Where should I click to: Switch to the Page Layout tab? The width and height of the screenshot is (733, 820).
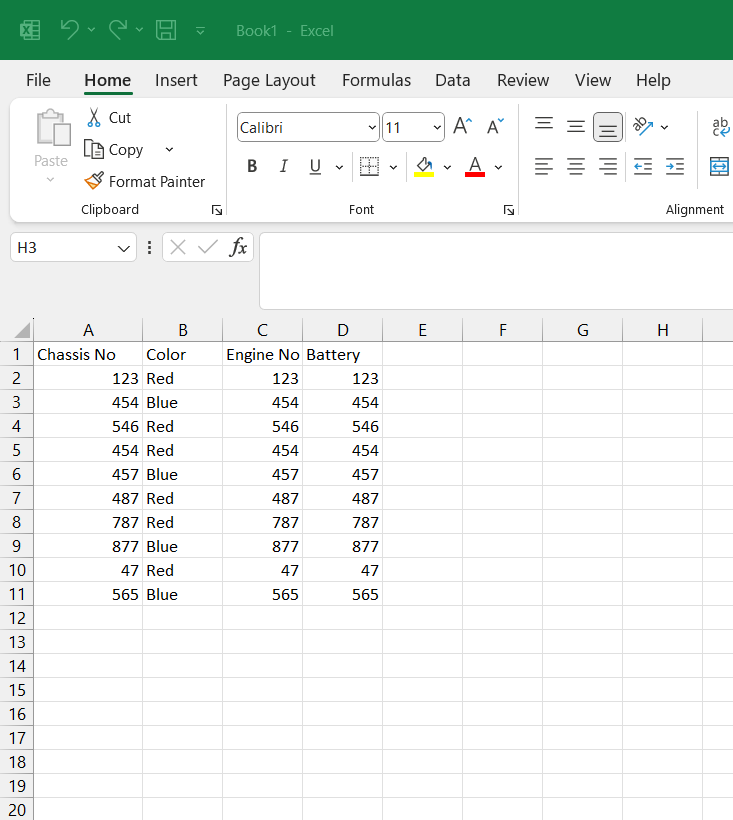(269, 80)
